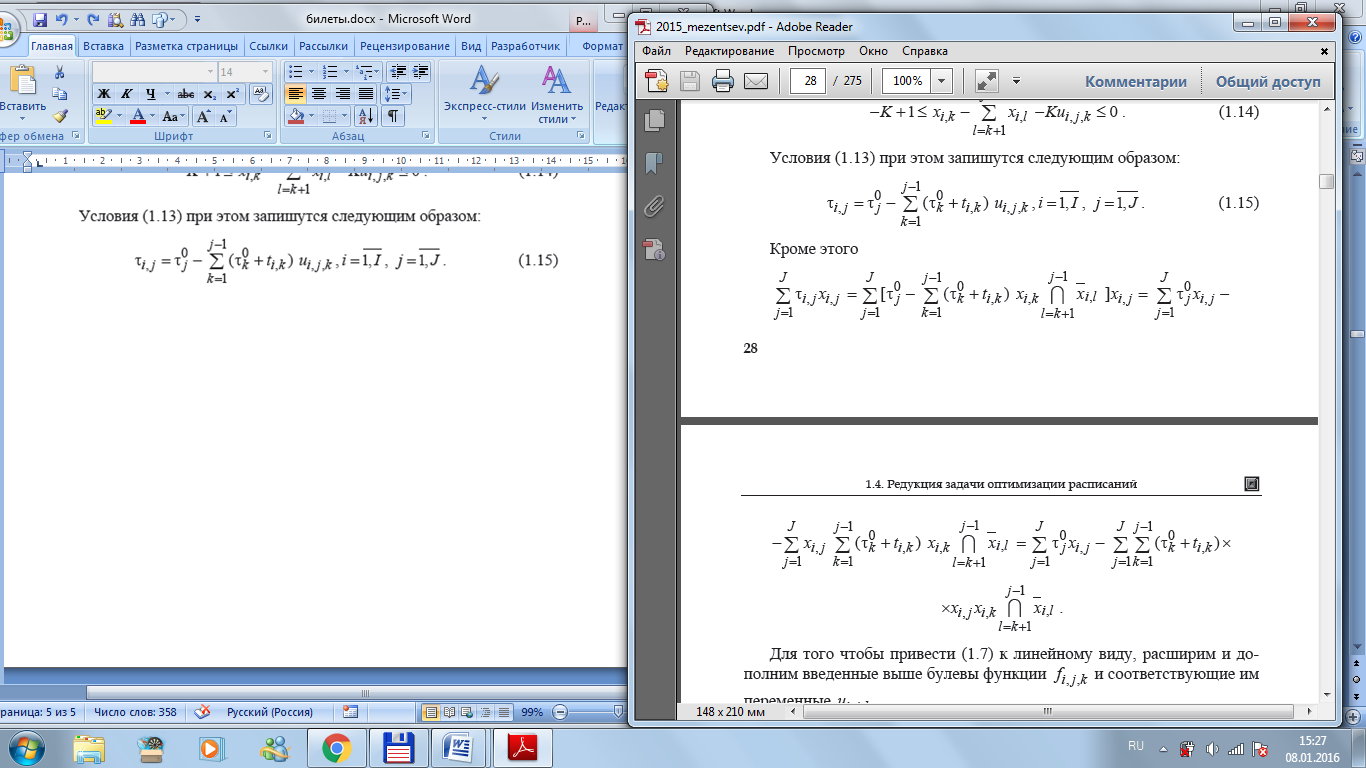Select font color red A swatch

tap(137, 116)
